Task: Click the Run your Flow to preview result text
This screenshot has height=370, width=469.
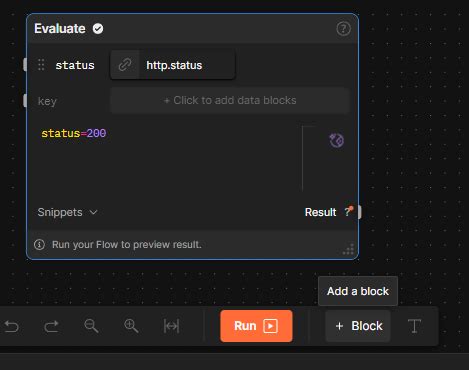Action: pos(127,245)
